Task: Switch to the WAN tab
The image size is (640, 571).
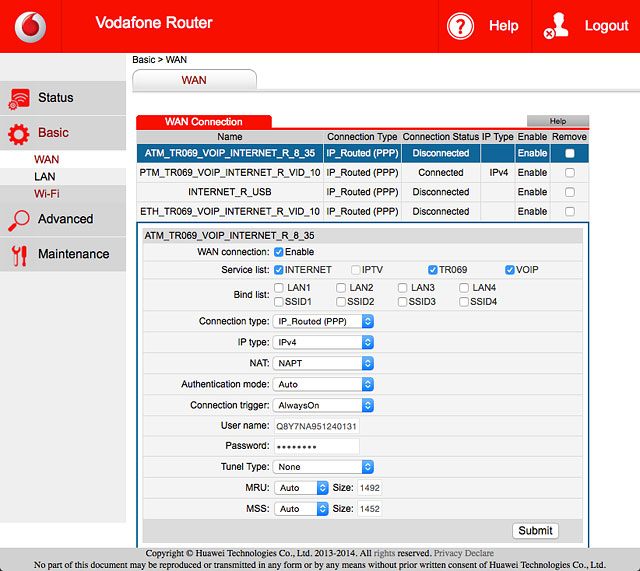Action: 194,80
